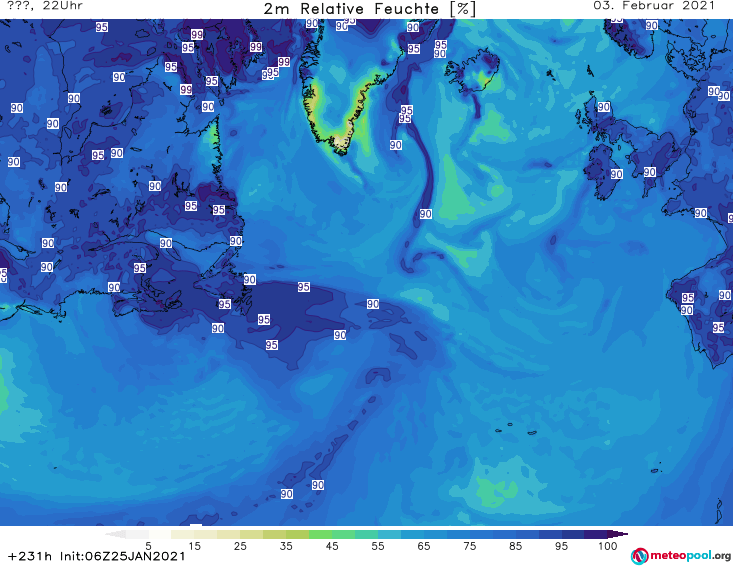Click '90' label on dark band southeast of Greenland
Screen dimensions: 733x566
[425, 214]
